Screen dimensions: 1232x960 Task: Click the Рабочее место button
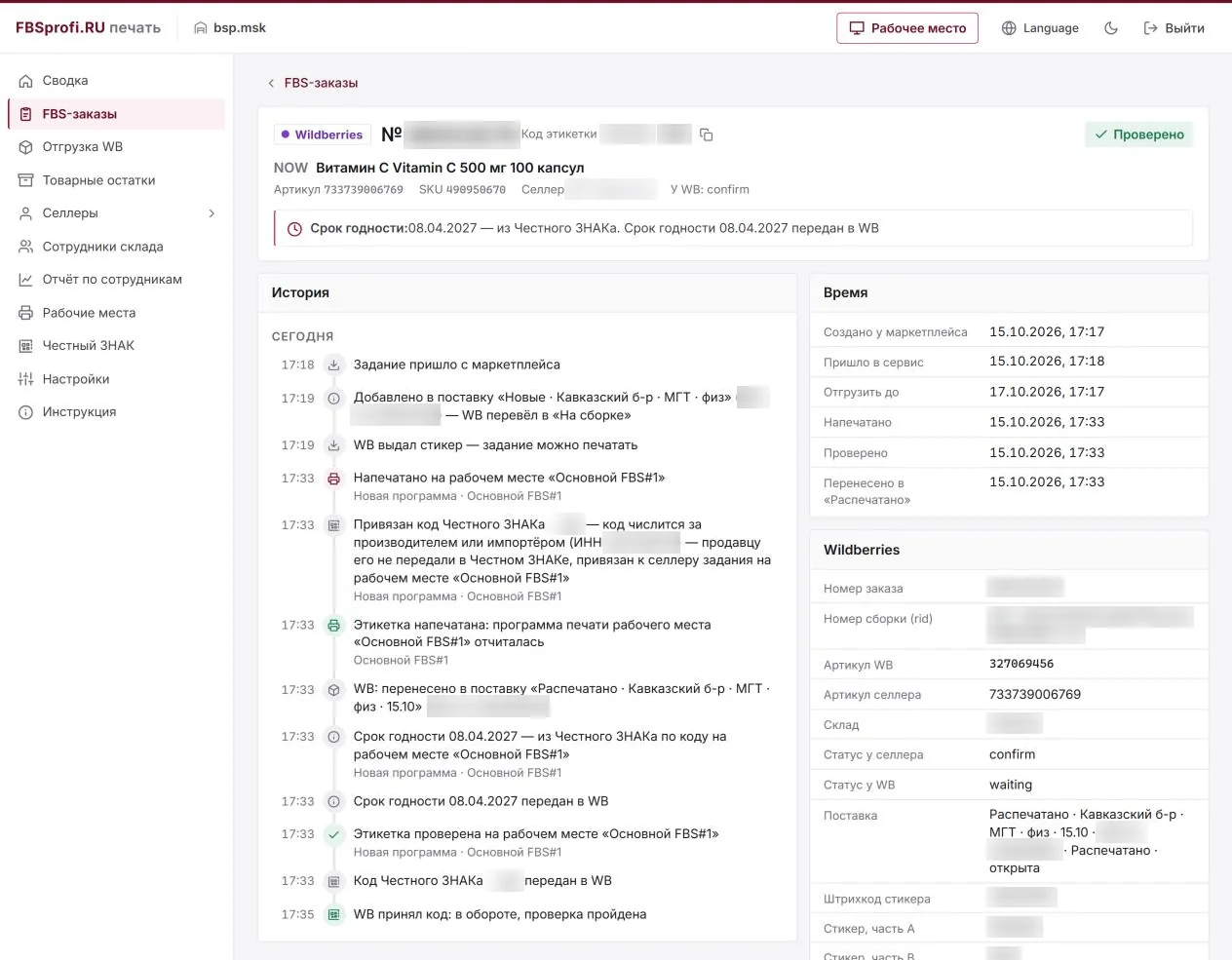coord(907,28)
